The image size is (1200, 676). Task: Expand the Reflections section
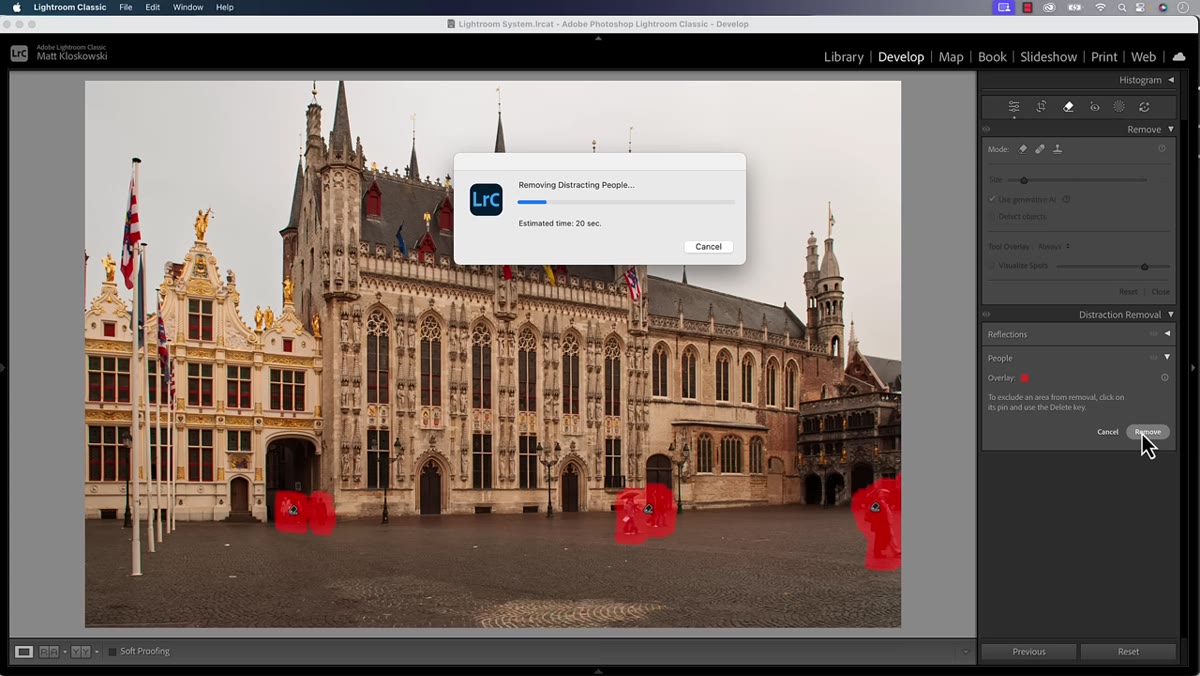pyautogui.click(x=1167, y=334)
